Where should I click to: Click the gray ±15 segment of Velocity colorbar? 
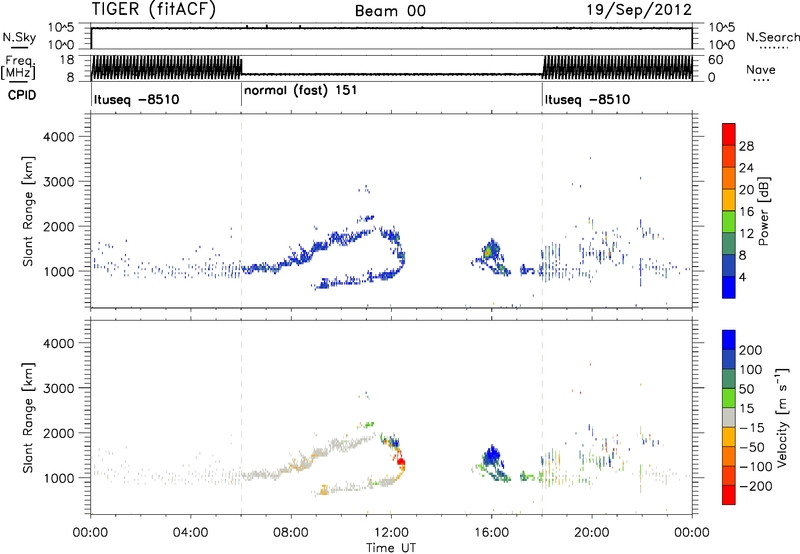pos(729,418)
